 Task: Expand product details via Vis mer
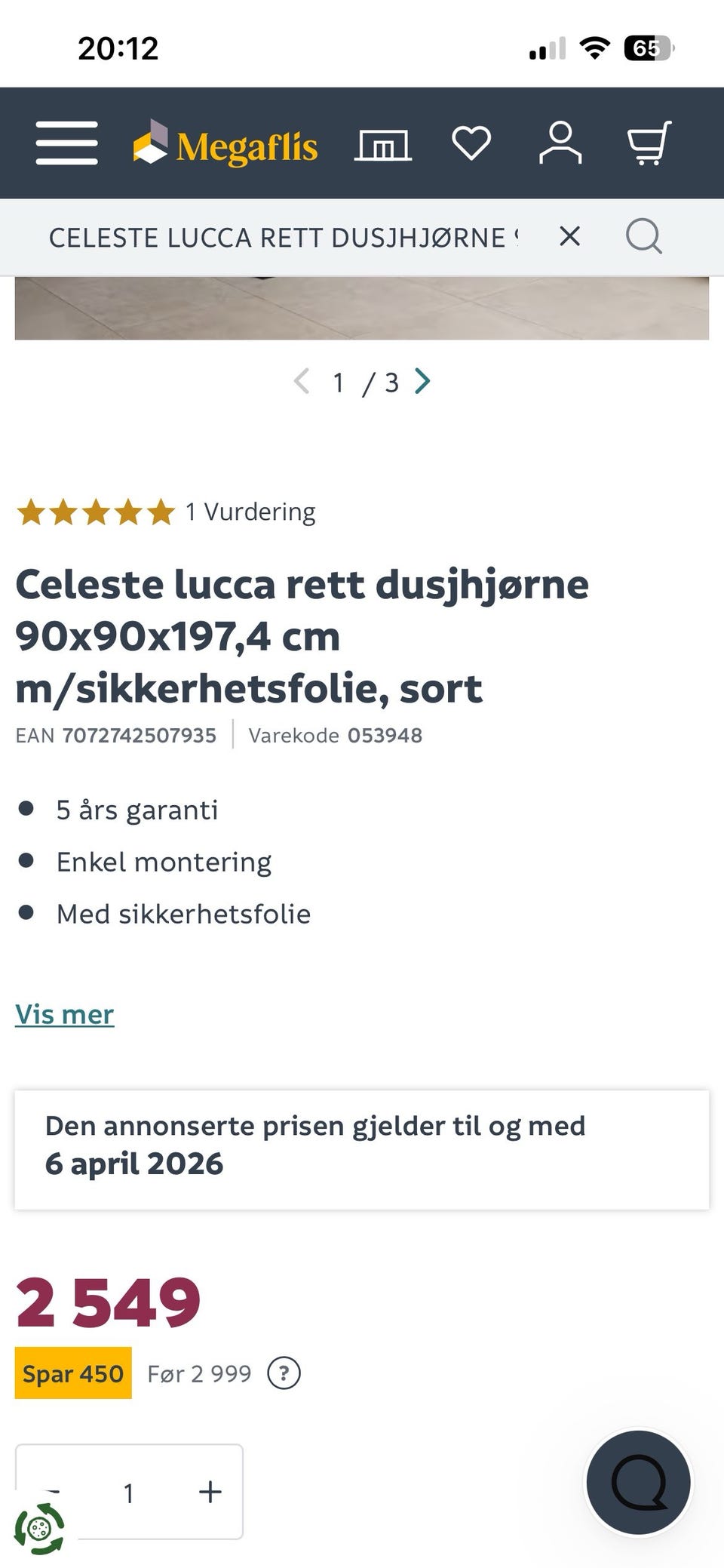[x=64, y=1014]
